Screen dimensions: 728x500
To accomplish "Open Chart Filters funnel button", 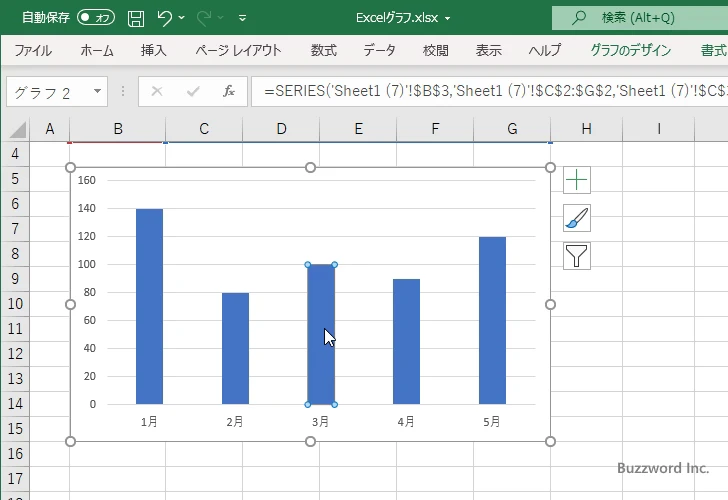I will point(577,256).
